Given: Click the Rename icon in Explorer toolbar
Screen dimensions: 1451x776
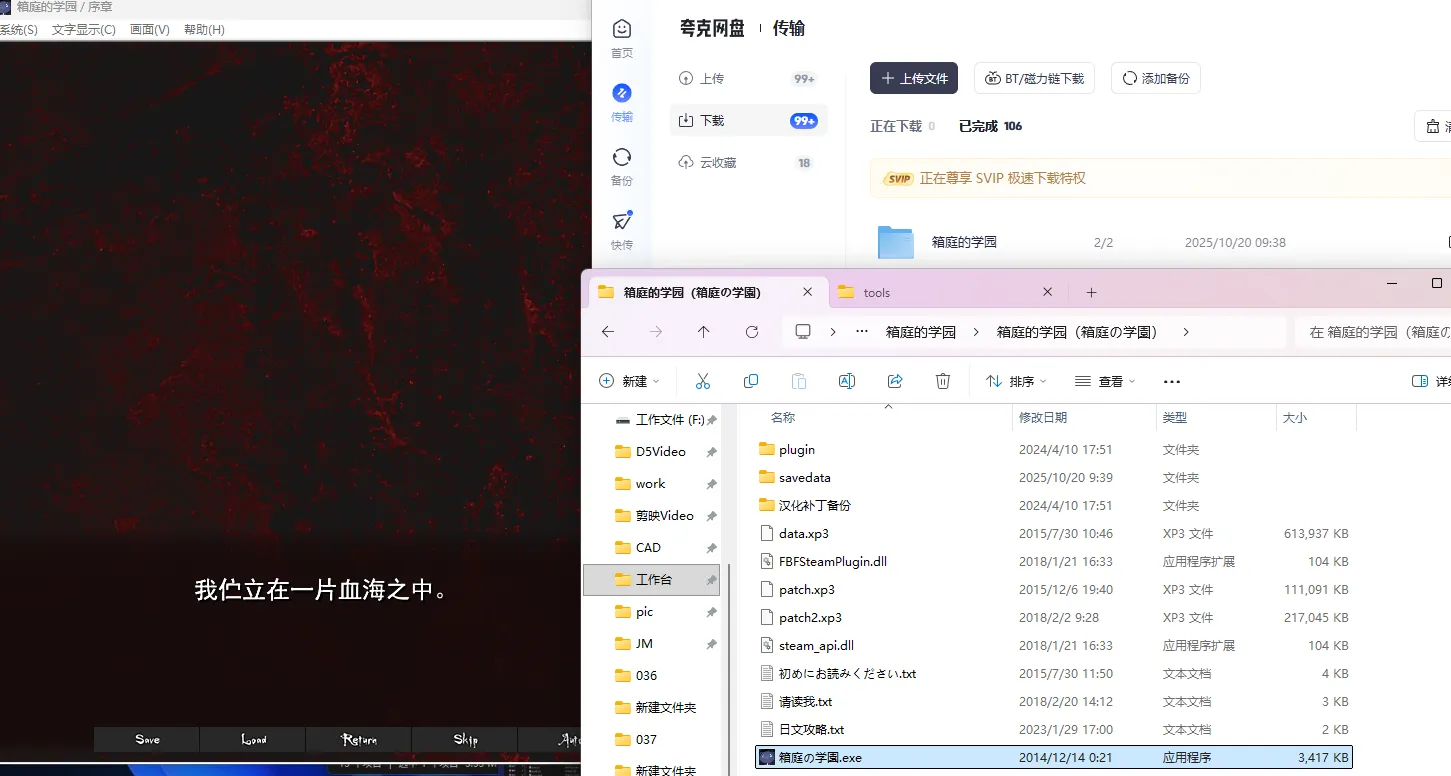Looking at the screenshot, I should 846,381.
